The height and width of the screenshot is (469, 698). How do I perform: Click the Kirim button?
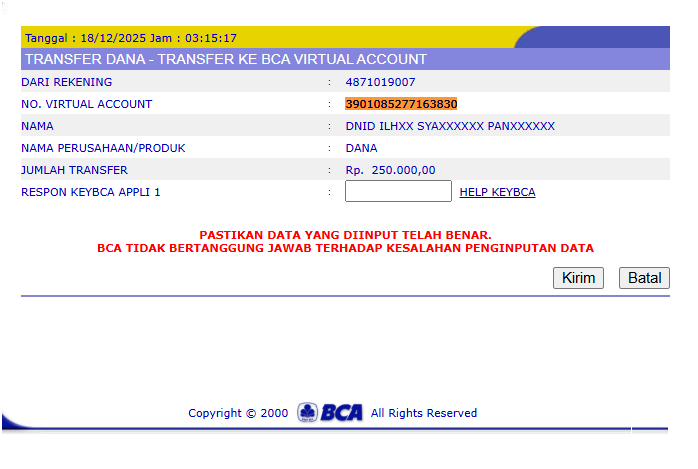578,278
